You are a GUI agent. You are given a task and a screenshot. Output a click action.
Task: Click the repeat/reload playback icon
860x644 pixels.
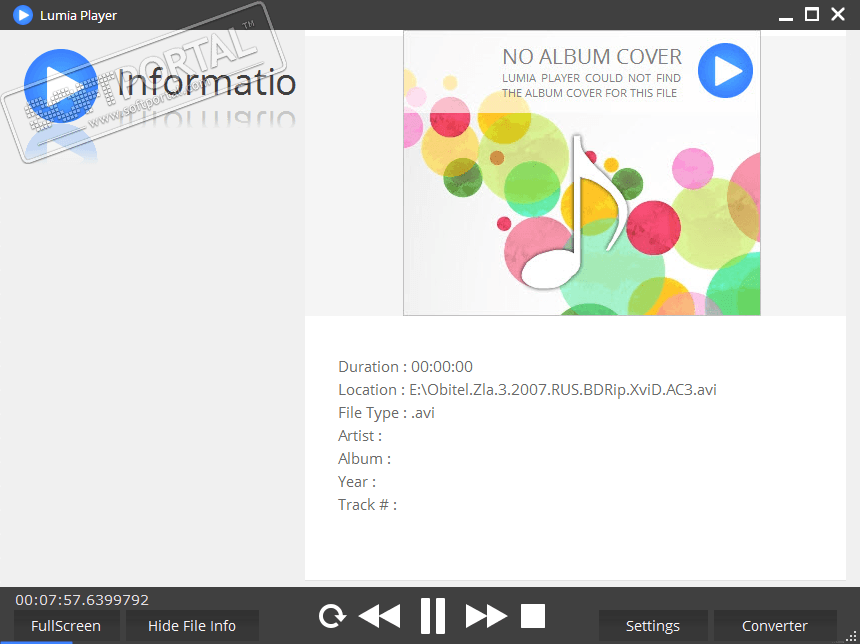point(332,616)
